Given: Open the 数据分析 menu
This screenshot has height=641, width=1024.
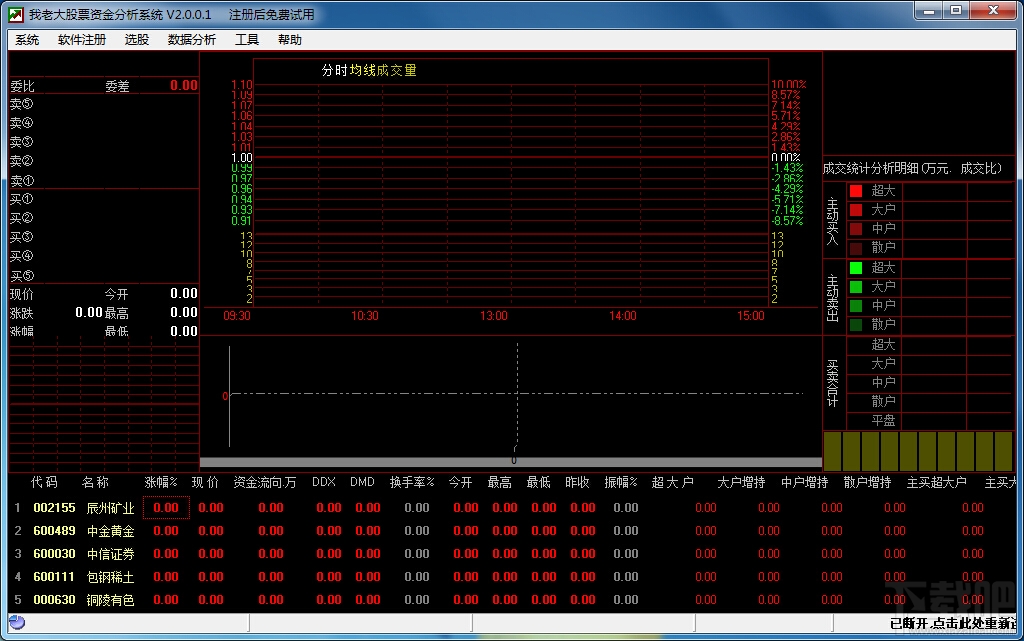Looking at the screenshot, I should tap(191, 40).
